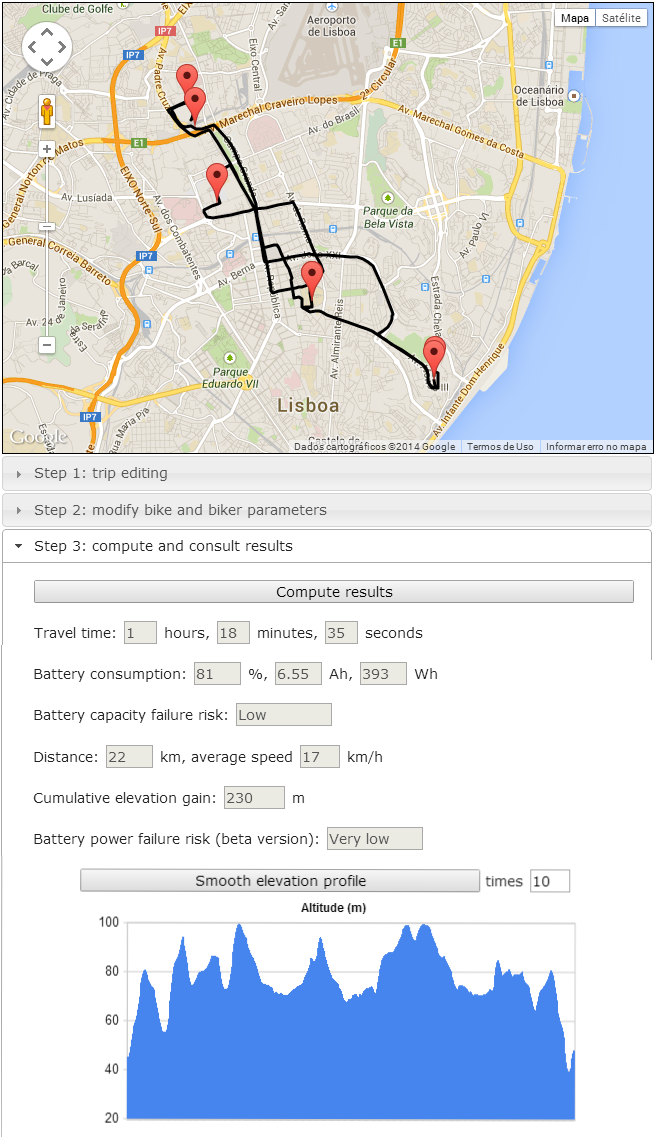
Task: Zoom out with the minus button
Action: coord(47,345)
